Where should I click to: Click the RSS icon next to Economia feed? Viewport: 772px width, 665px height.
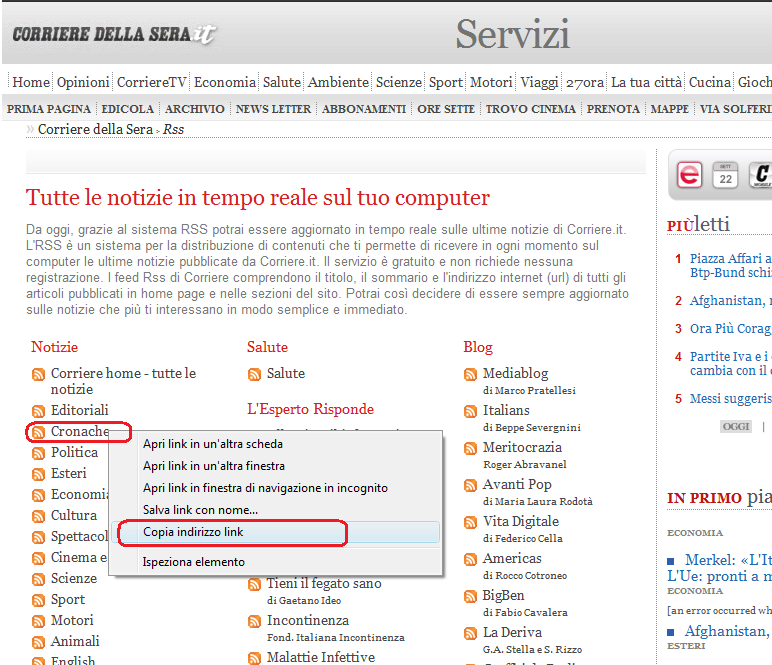(x=38, y=495)
